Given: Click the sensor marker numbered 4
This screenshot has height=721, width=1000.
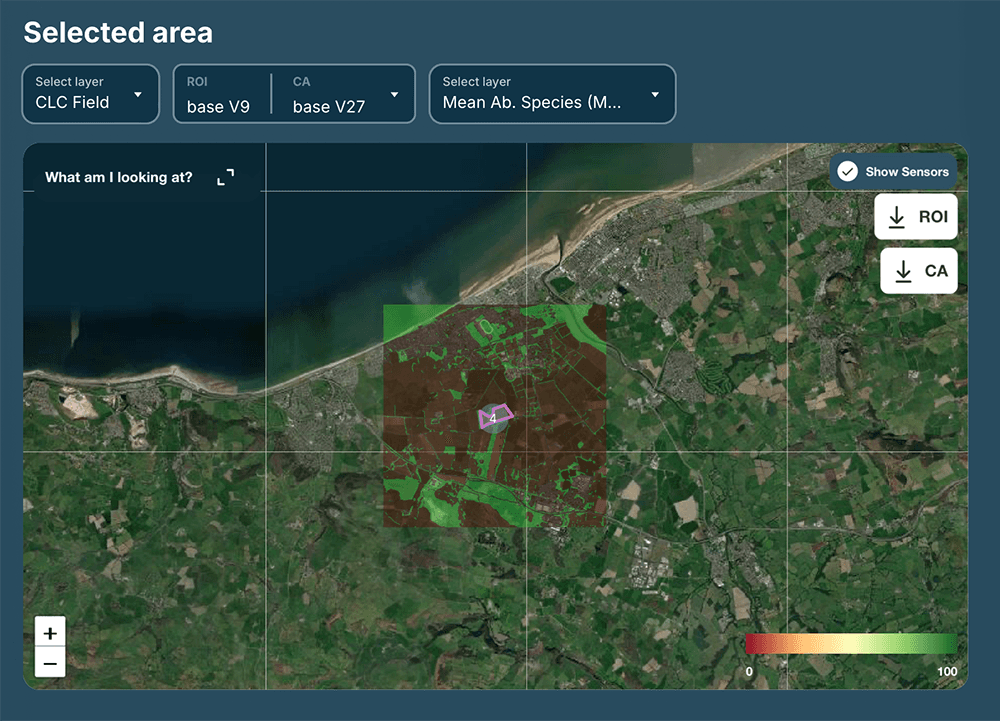Looking at the screenshot, I should (493, 418).
